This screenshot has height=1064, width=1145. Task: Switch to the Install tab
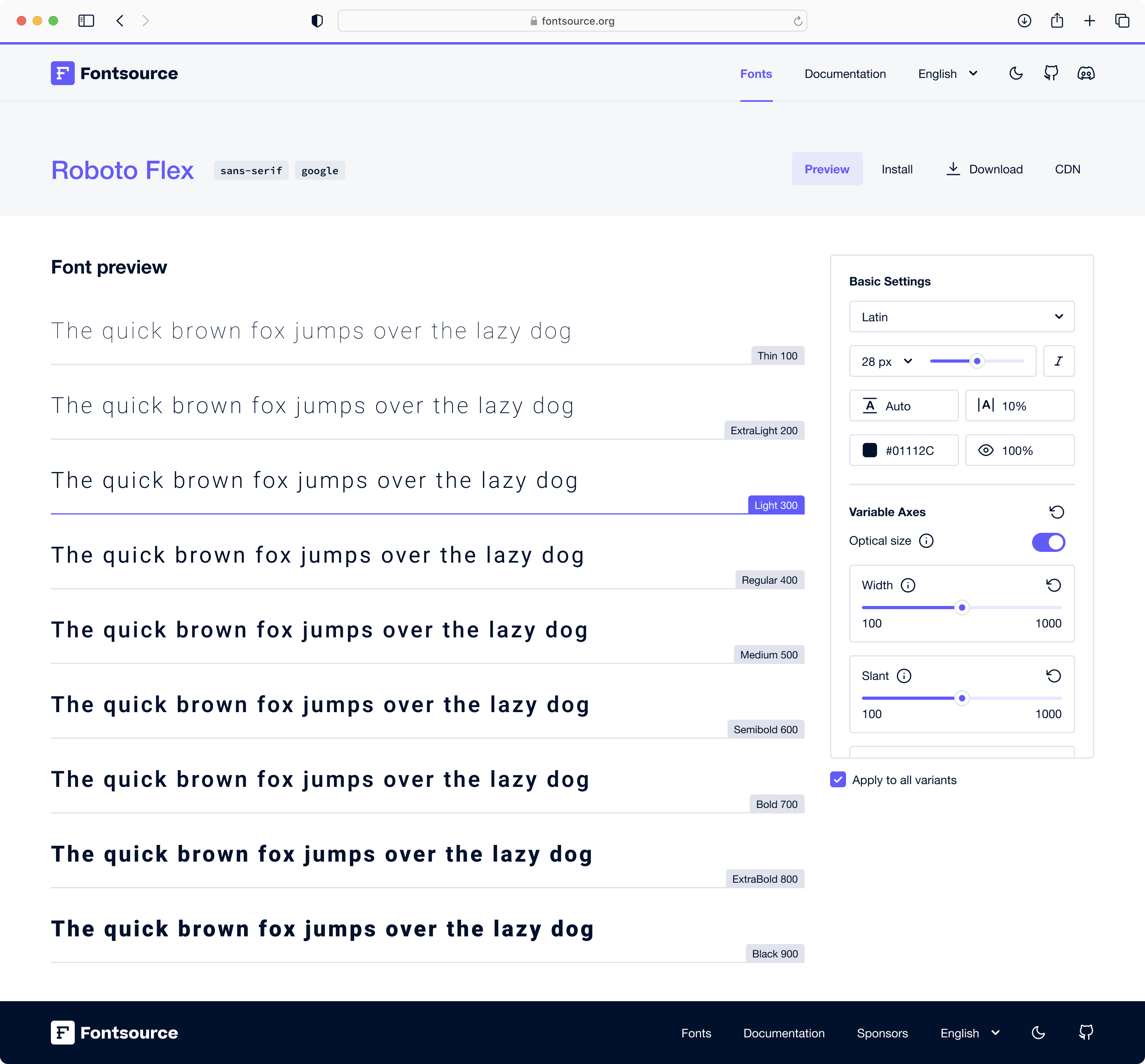click(x=897, y=169)
